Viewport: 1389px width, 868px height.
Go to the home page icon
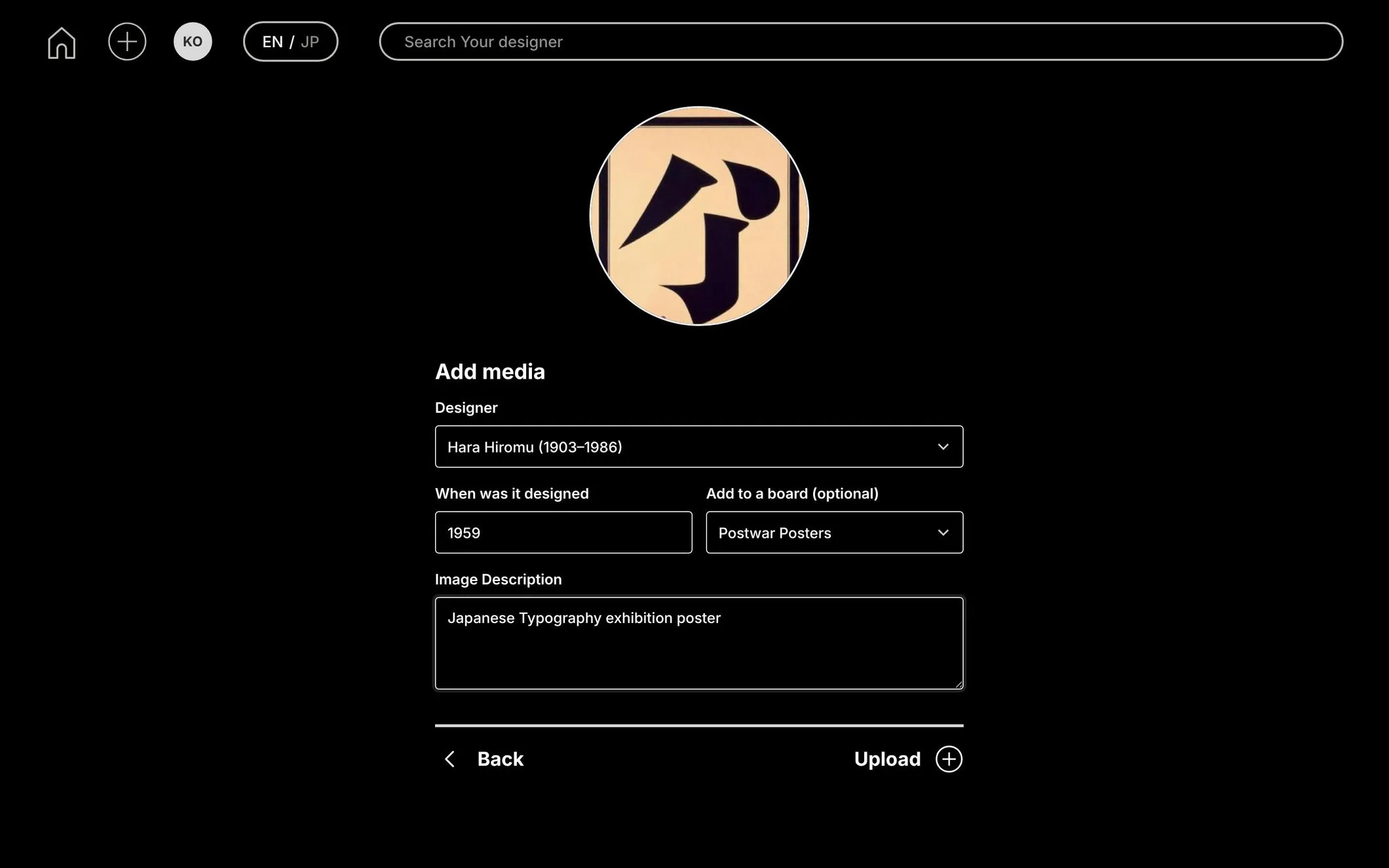click(x=62, y=43)
